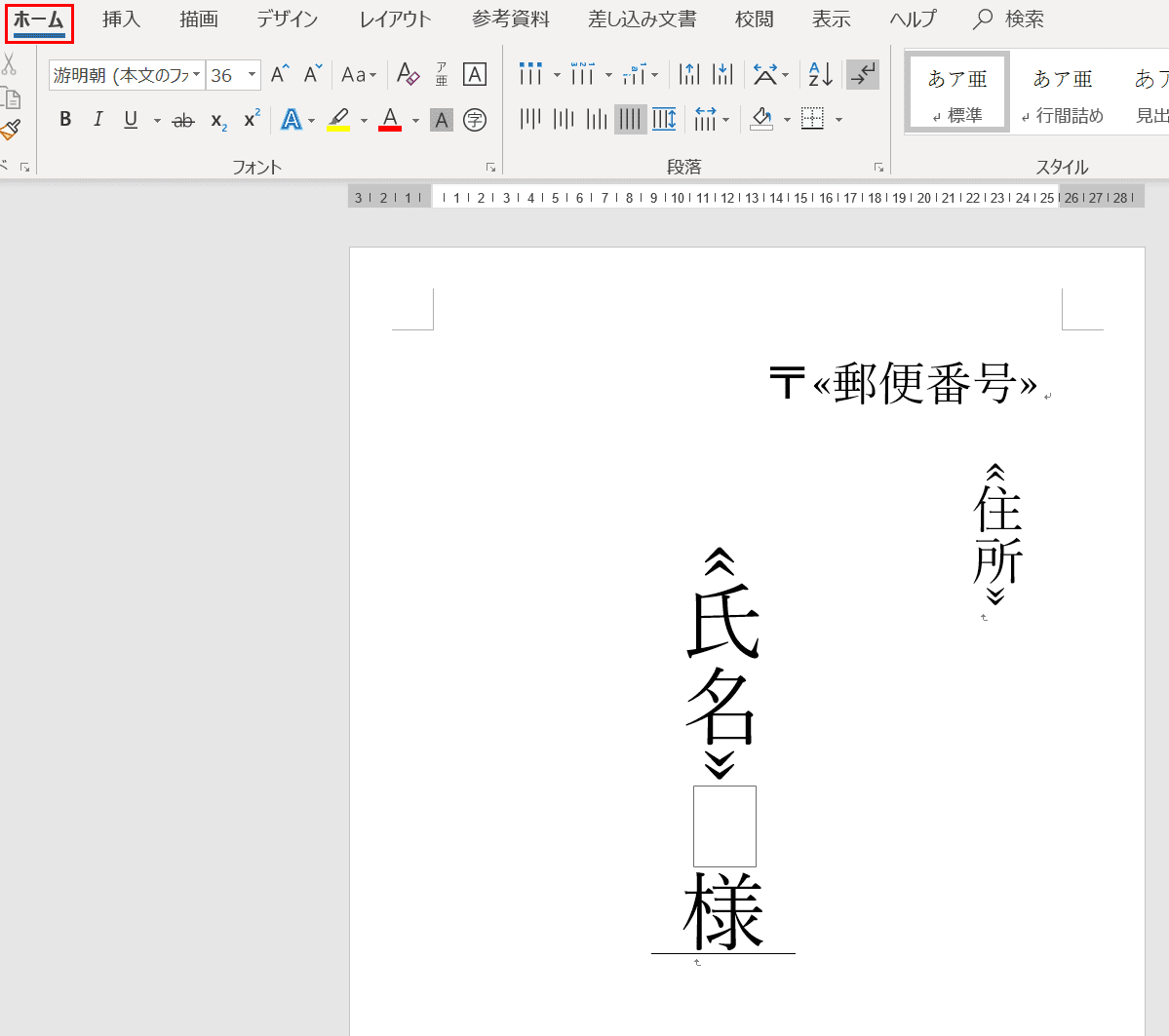The height and width of the screenshot is (1036, 1169).
Task: Open Change Case Aa dropdown
Action: [x=359, y=74]
